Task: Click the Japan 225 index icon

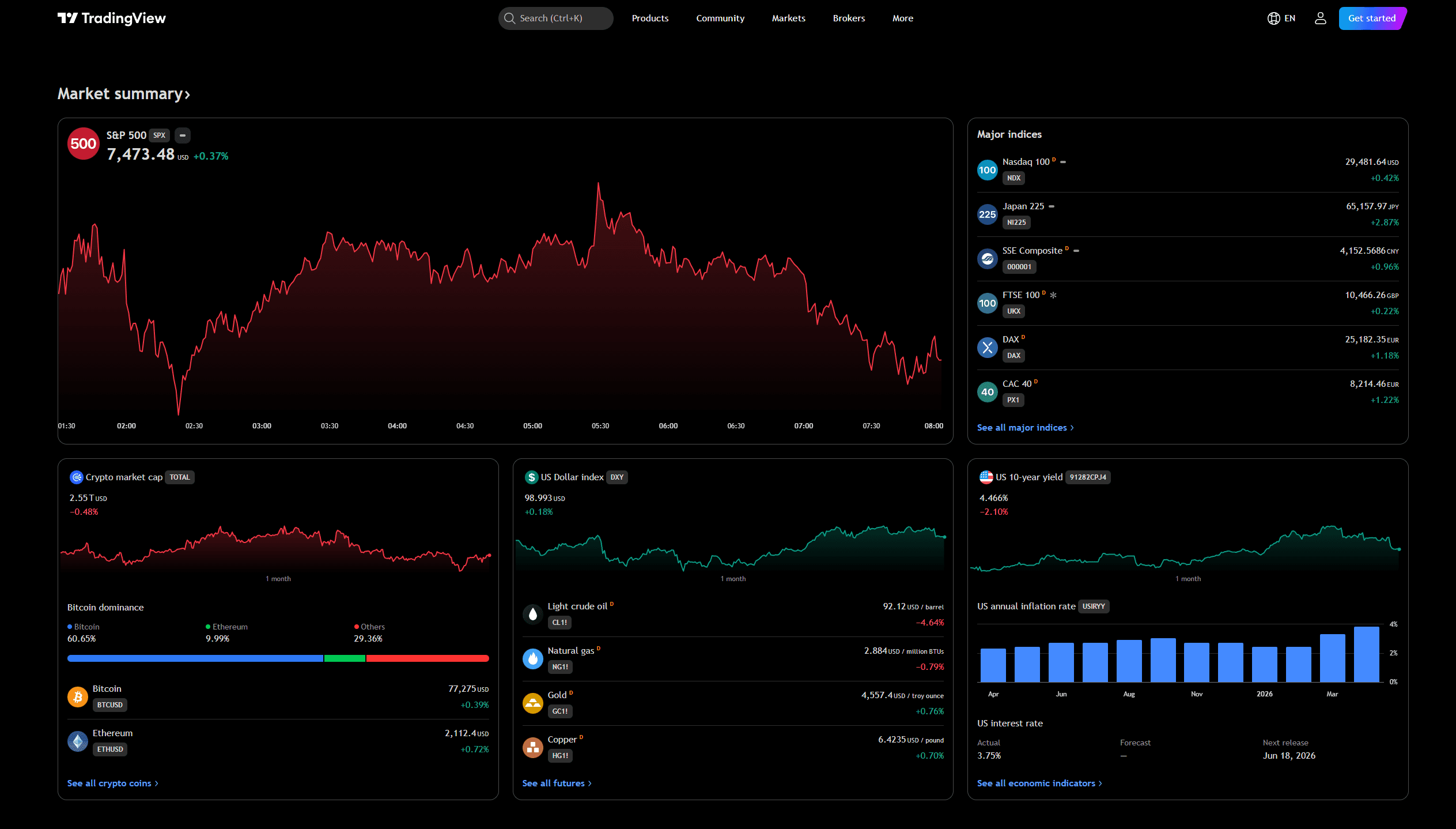Action: pyautogui.click(x=987, y=214)
